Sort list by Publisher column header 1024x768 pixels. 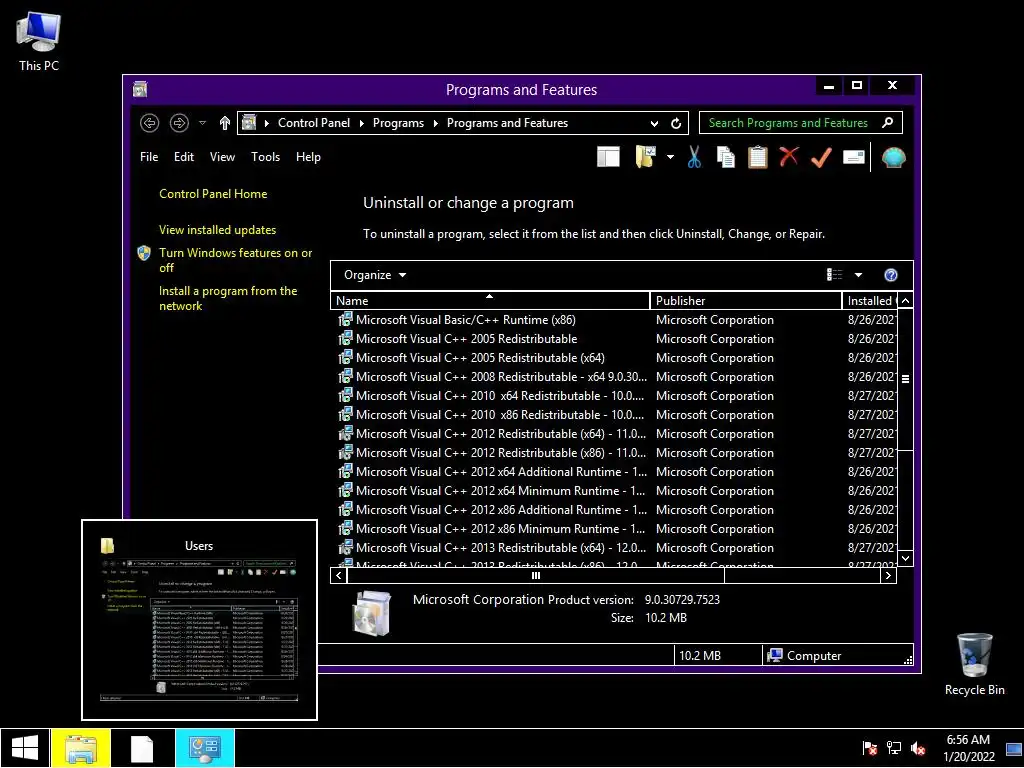pos(746,300)
